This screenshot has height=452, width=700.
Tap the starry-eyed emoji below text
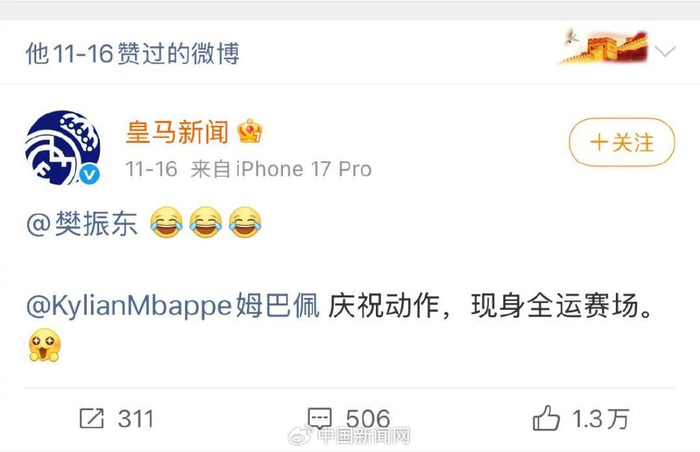(44, 345)
